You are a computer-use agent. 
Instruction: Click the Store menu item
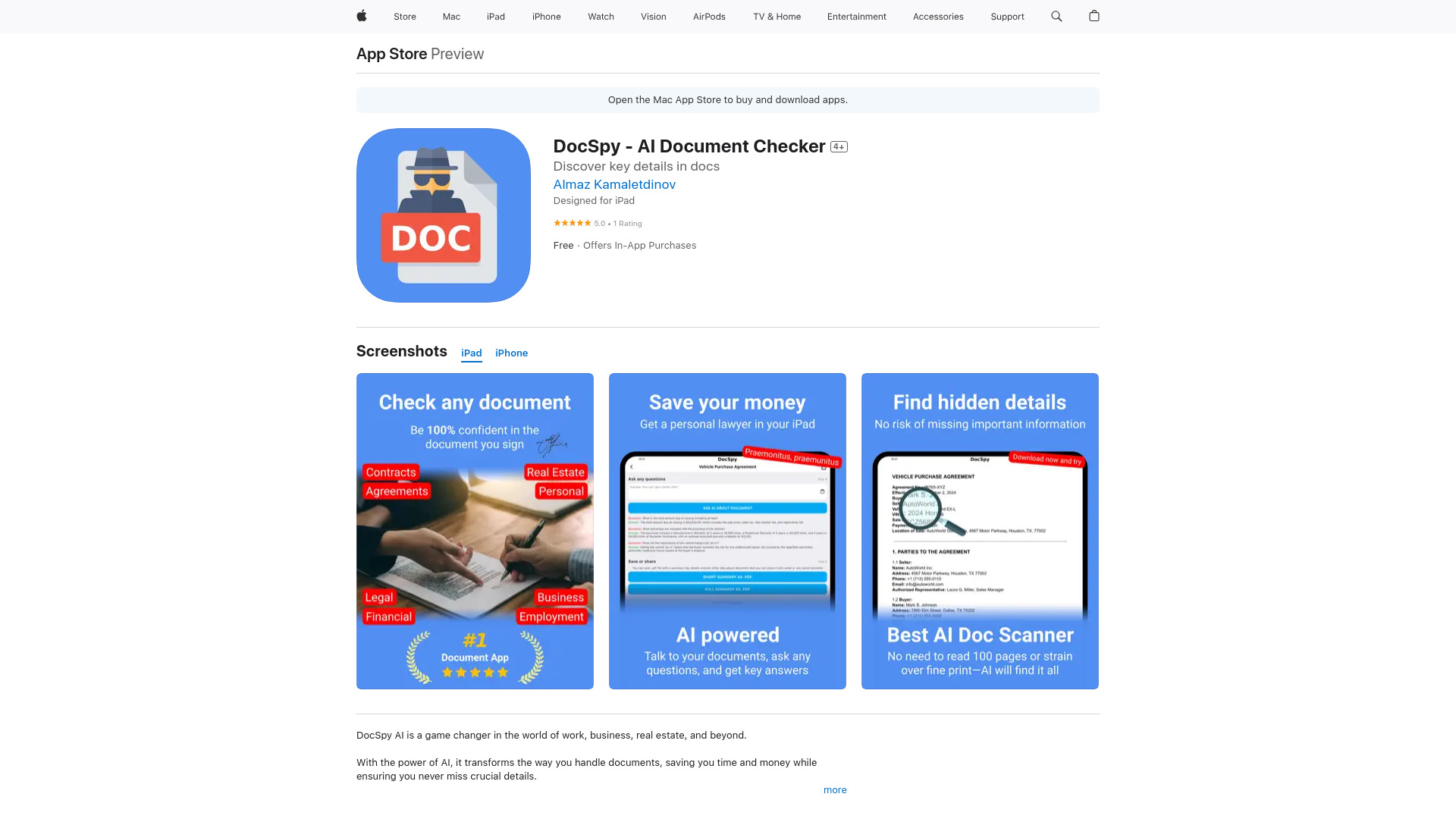coord(404,16)
